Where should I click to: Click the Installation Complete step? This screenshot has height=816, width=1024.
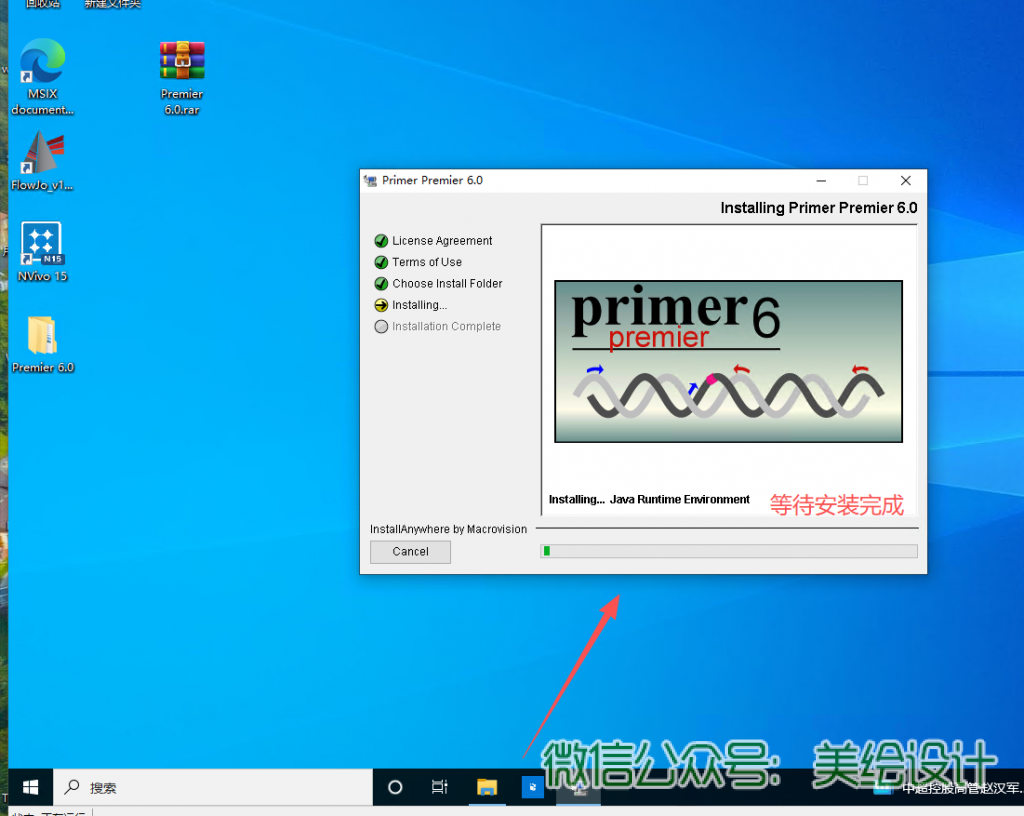click(x=445, y=327)
